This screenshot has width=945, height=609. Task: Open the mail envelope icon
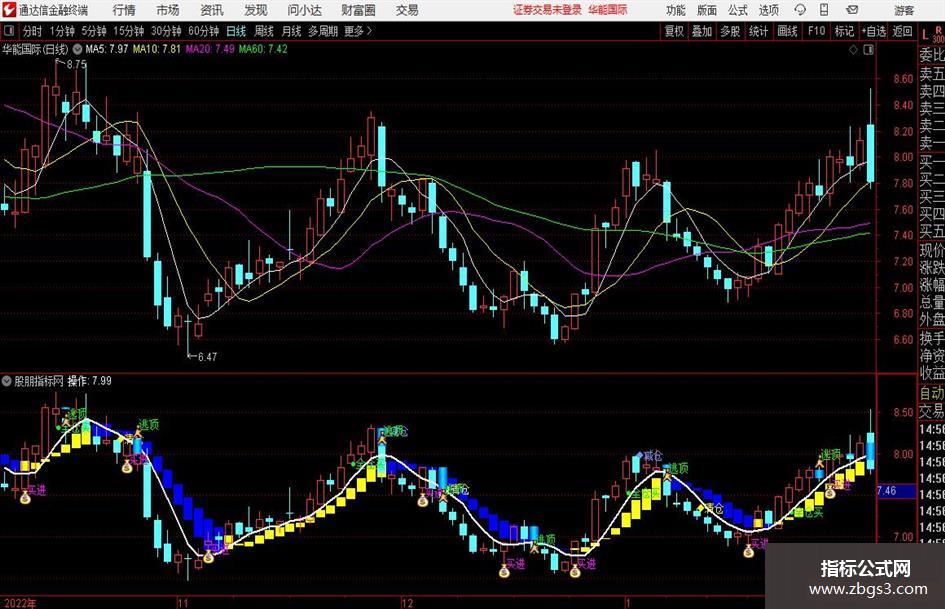point(852,10)
